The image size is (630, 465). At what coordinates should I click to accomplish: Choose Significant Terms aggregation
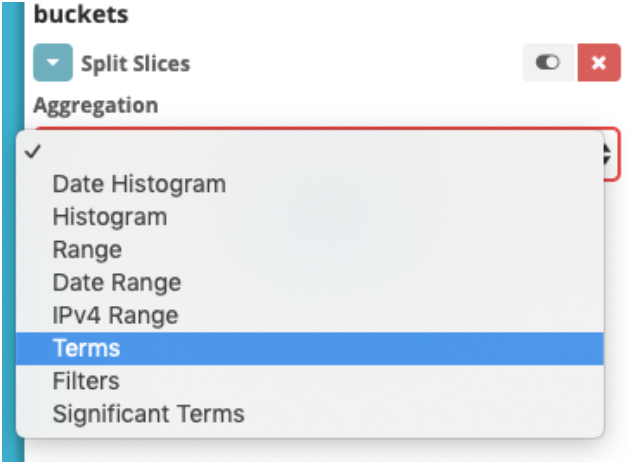point(148,413)
